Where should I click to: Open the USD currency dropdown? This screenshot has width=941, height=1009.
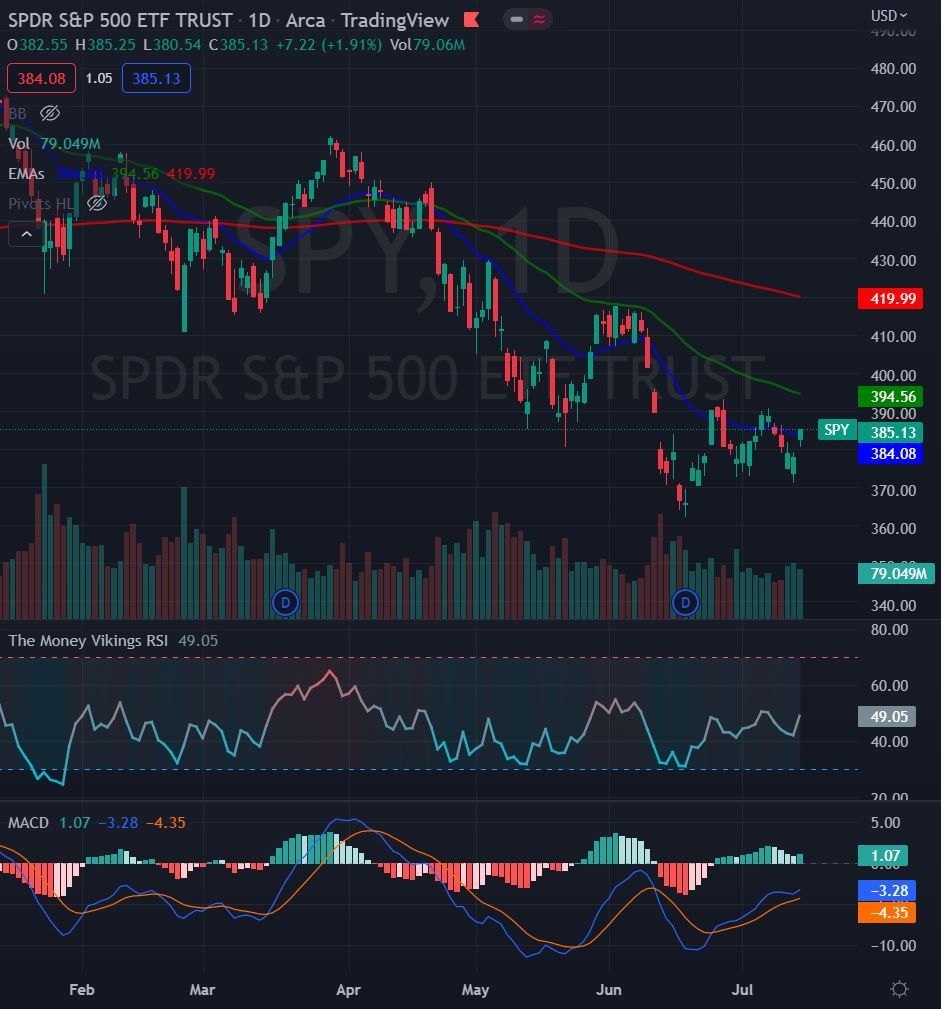[x=889, y=15]
